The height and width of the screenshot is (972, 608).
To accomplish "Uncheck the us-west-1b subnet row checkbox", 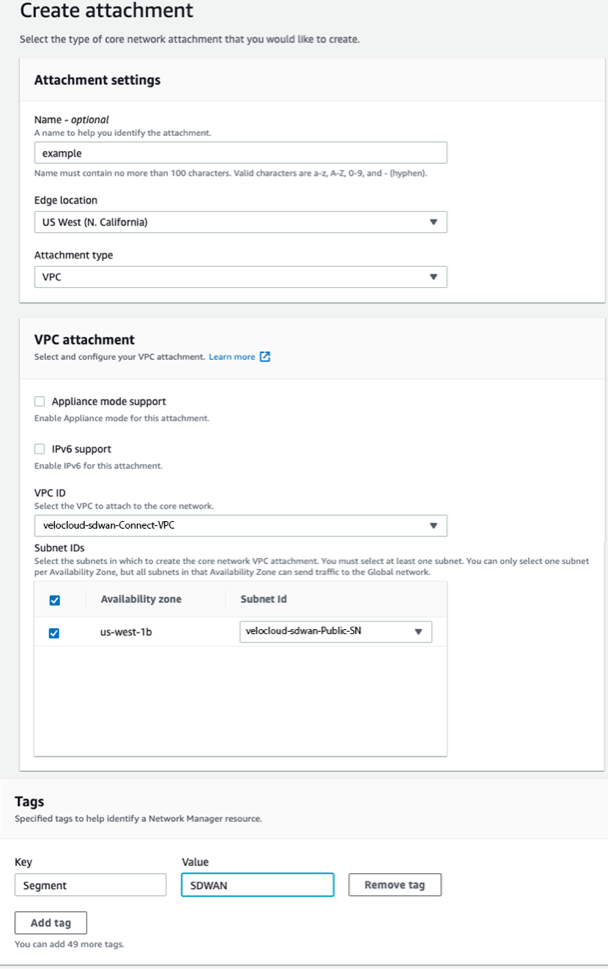I will tap(54, 633).
